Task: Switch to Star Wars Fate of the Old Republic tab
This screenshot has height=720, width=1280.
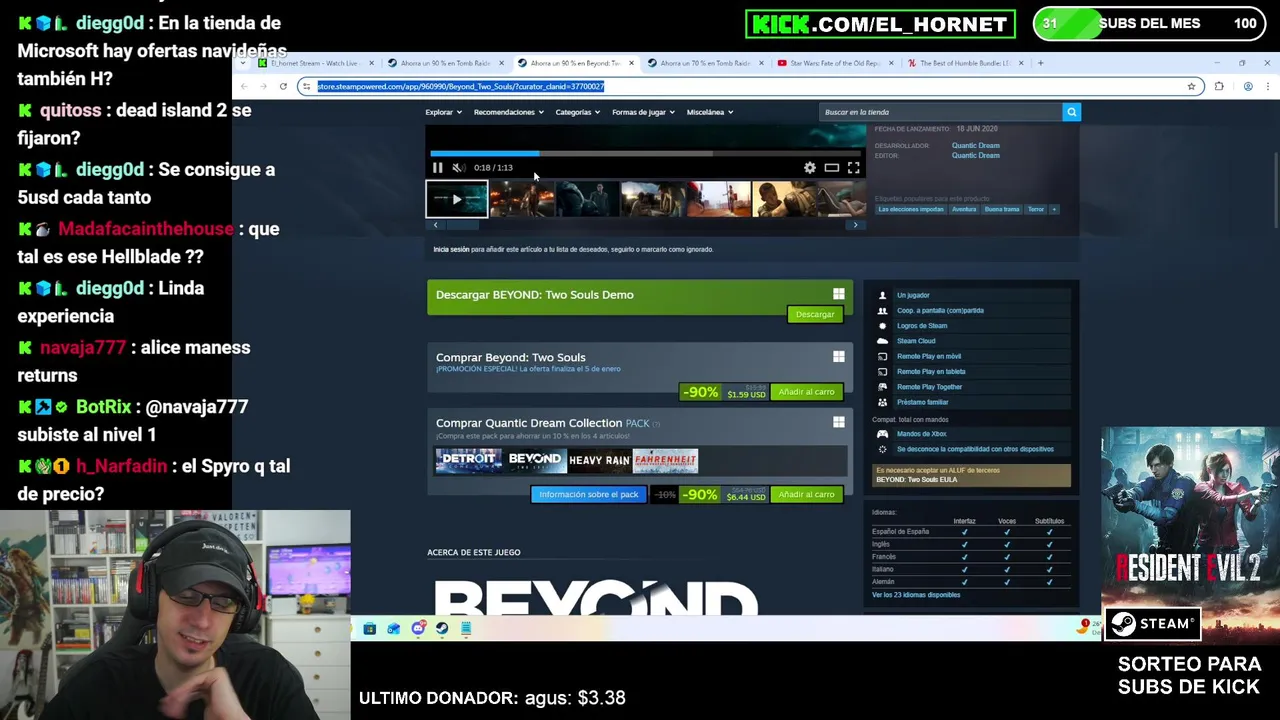Action: coord(835,63)
